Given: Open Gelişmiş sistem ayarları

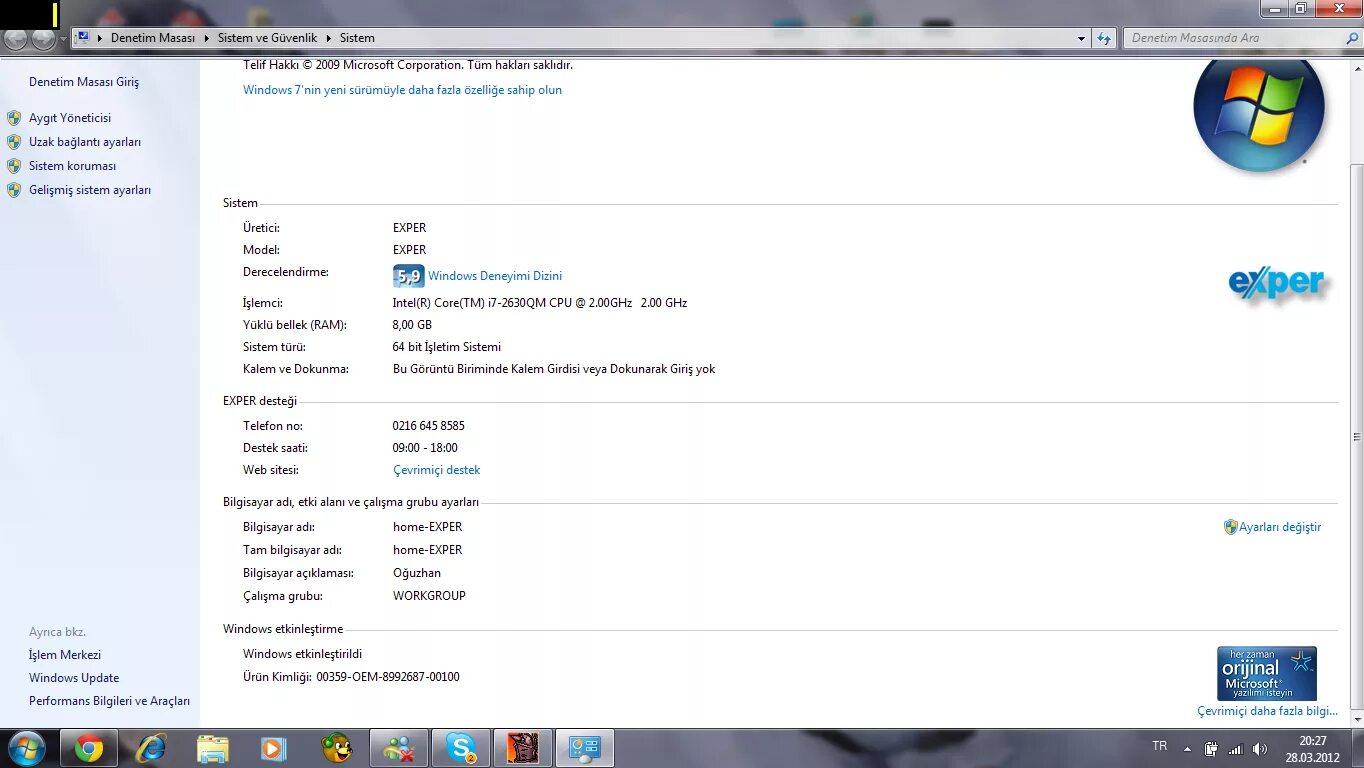Looking at the screenshot, I should [x=90, y=190].
